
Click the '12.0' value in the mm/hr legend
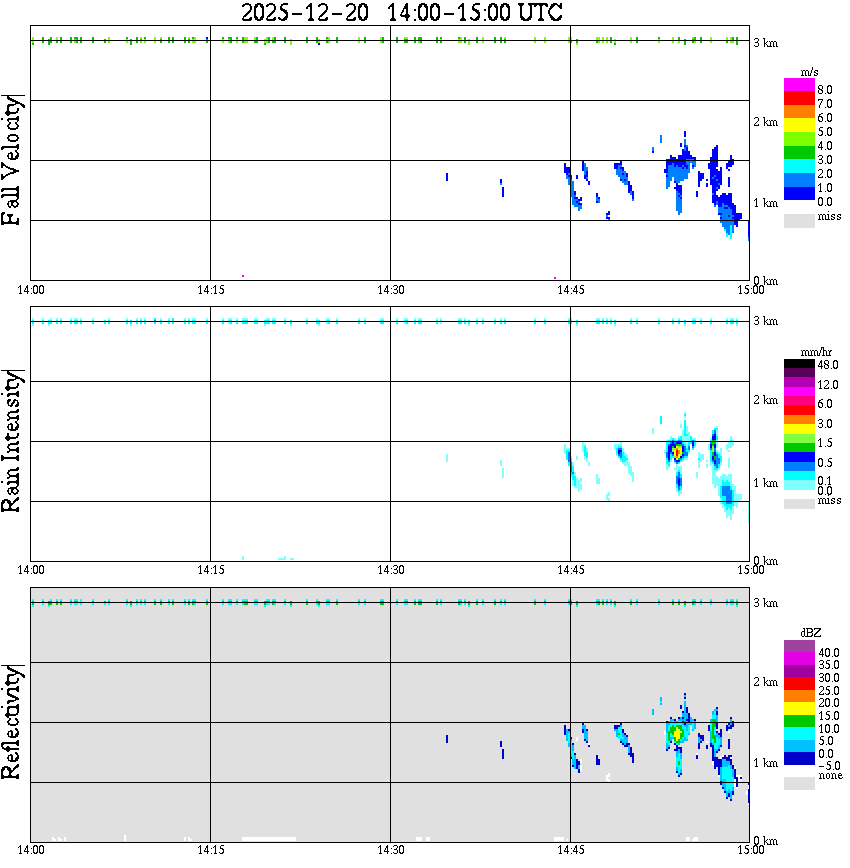pos(828,385)
